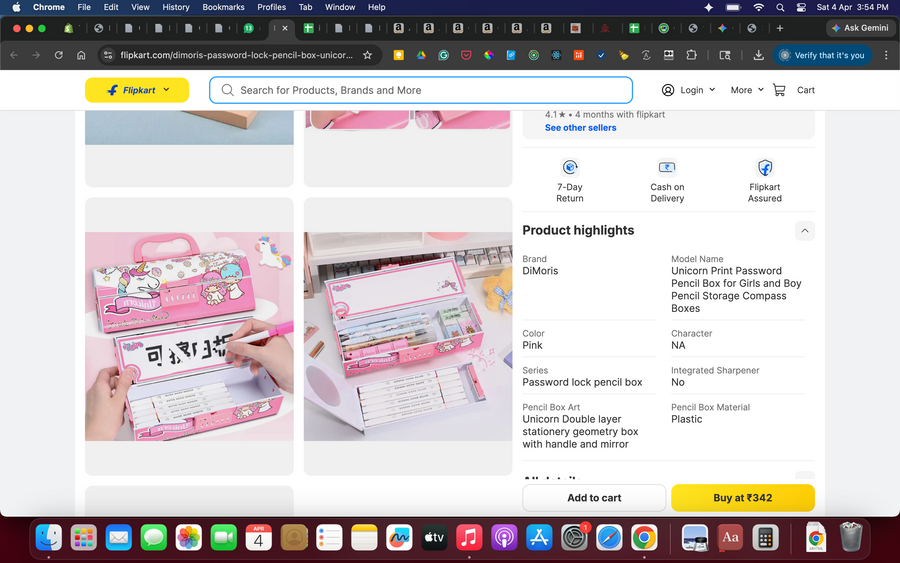
Task: Open Calendar from the Dock
Action: point(259,538)
